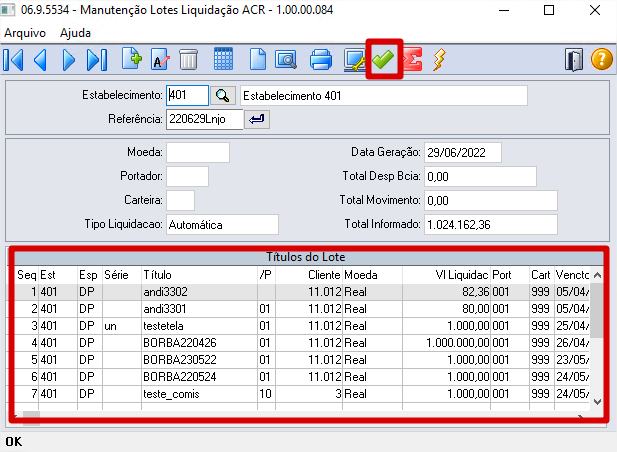Click the green checkmark confirm icon
This screenshot has width=617, height=452.
pyautogui.click(x=383, y=59)
